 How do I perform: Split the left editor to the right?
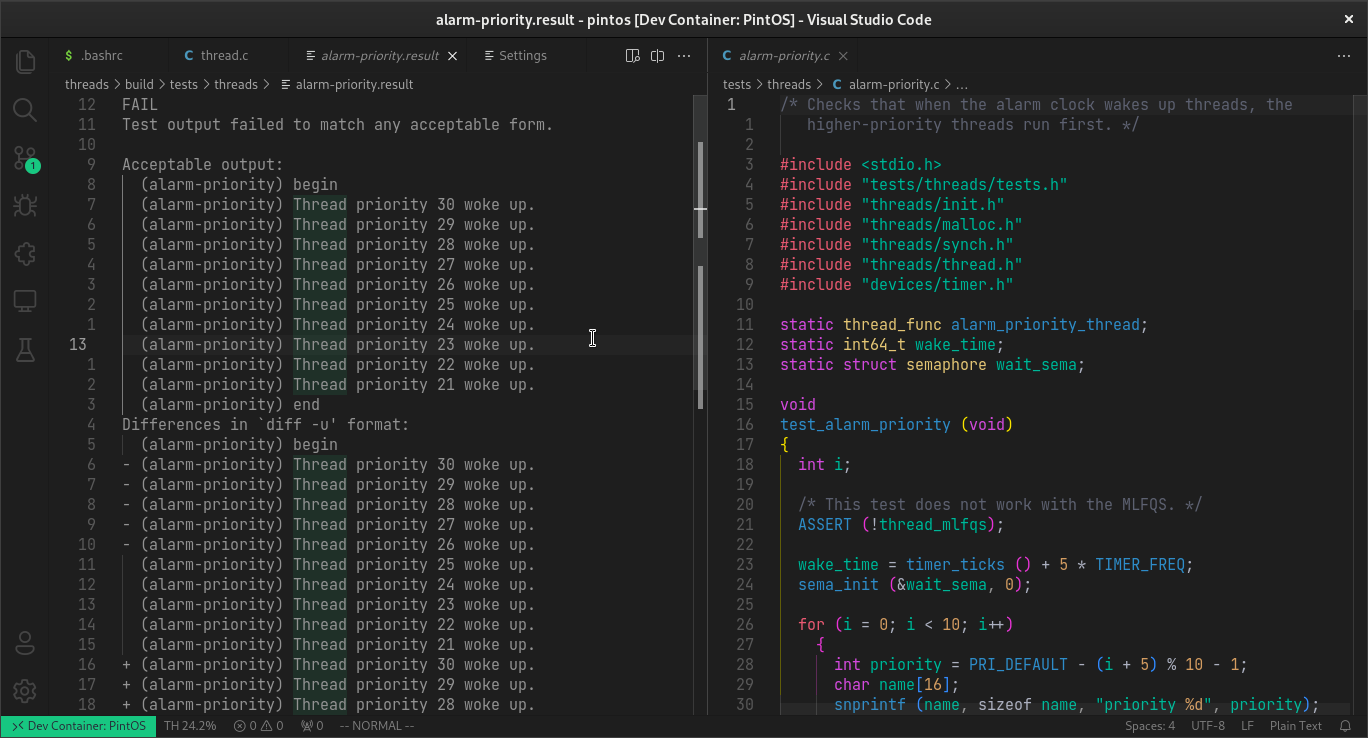657,56
